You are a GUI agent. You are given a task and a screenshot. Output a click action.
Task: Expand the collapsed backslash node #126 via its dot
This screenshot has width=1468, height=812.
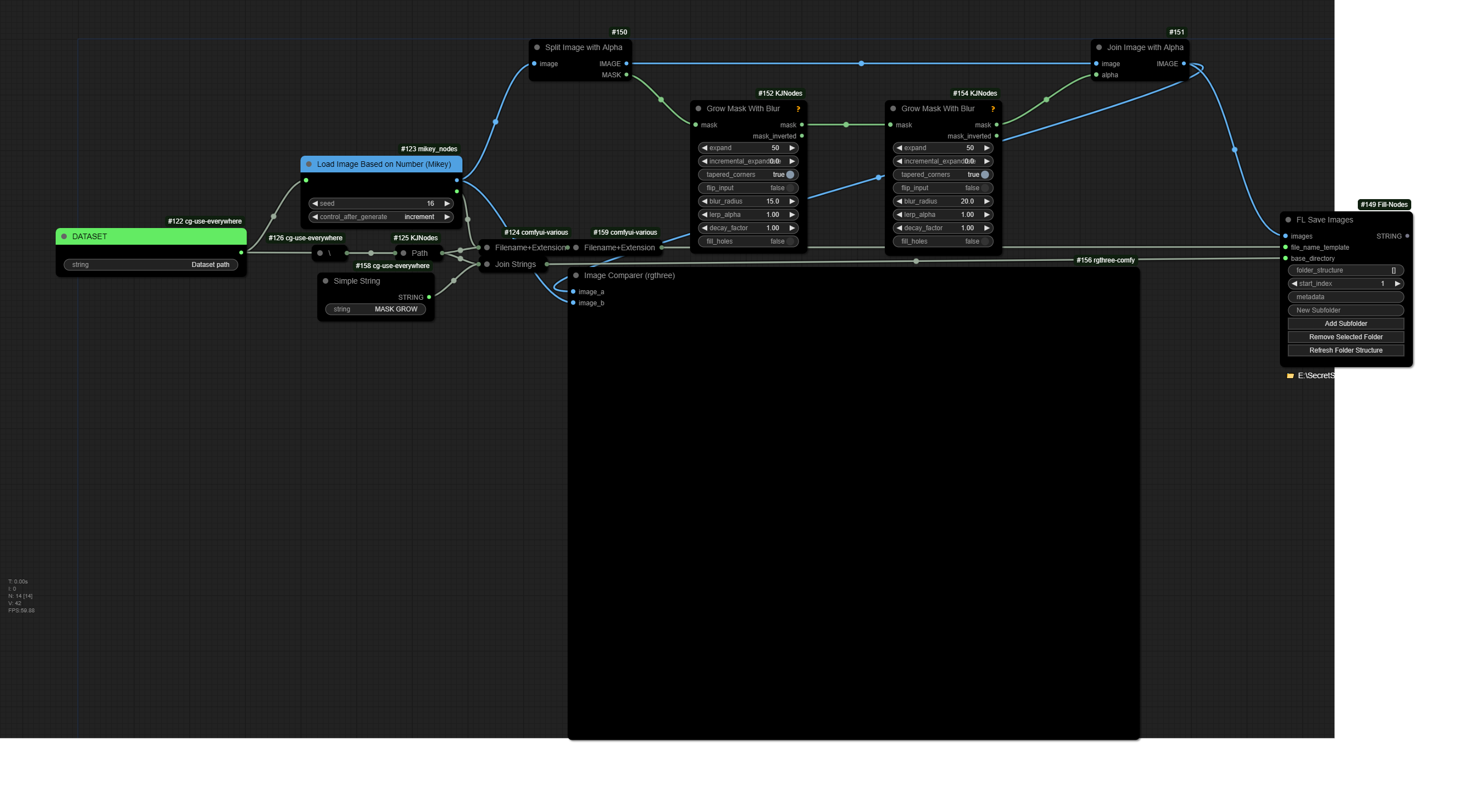[320, 253]
